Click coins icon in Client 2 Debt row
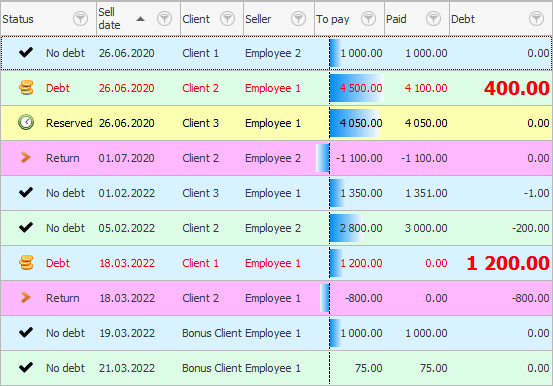553x386 pixels. pos(26,88)
